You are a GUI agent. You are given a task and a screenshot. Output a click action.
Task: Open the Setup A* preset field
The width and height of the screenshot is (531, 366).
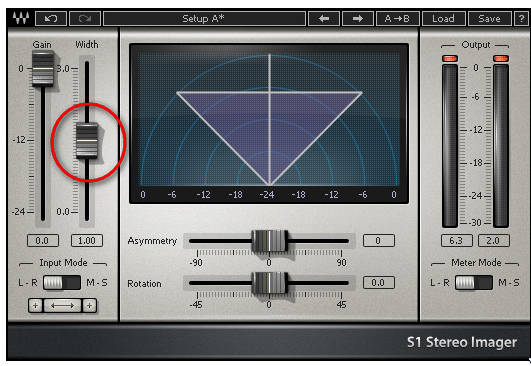pyautogui.click(x=204, y=18)
